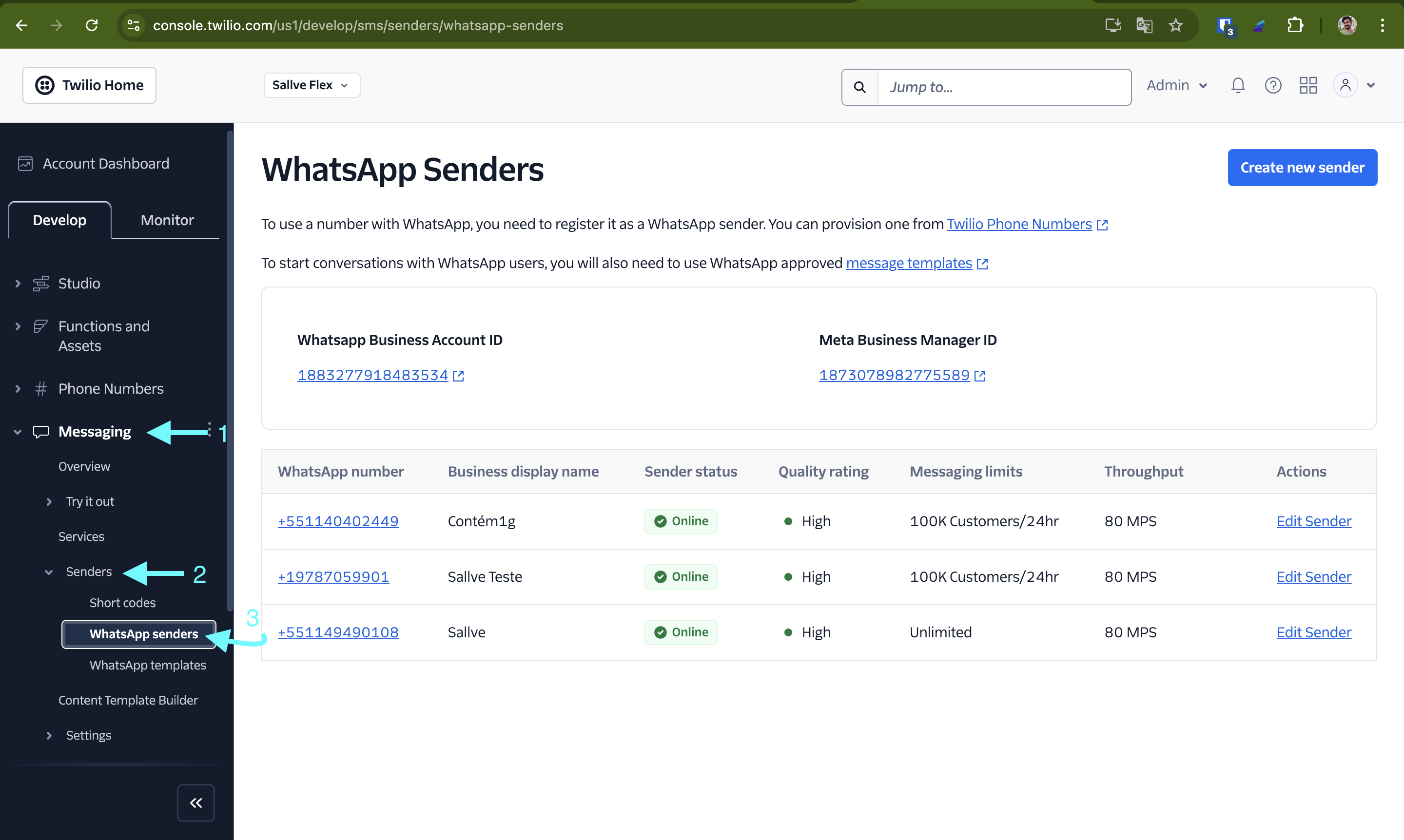The height and width of the screenshot is (840, 1404).
Task: Bookmark this page with star icon
Action: [x=1176, y=25]
